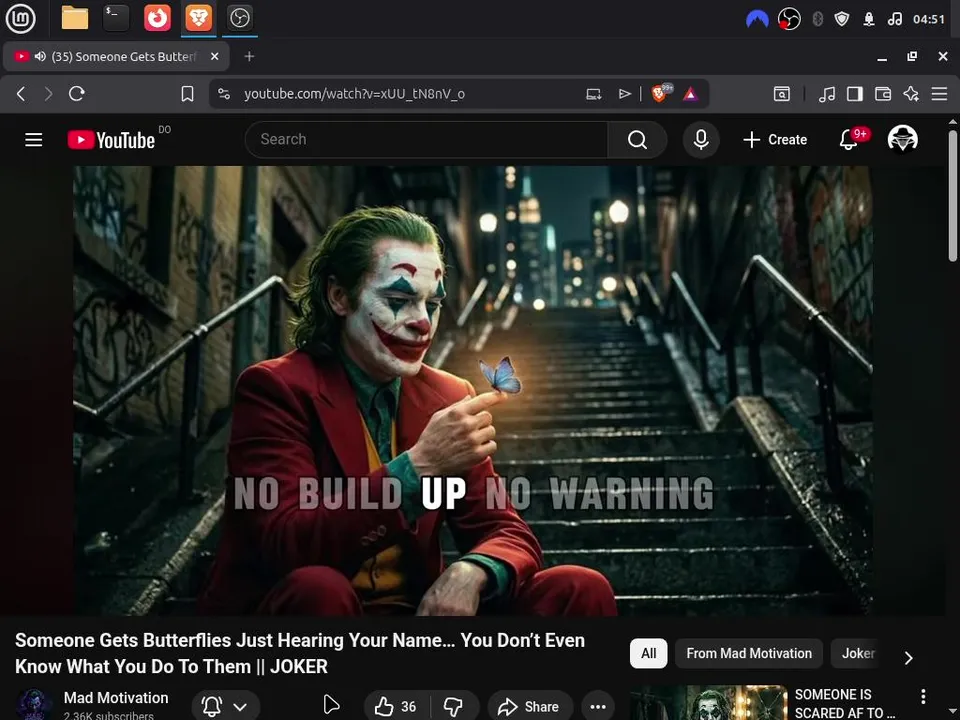Click the YouTube URL address bar

(x=354, y=94)
